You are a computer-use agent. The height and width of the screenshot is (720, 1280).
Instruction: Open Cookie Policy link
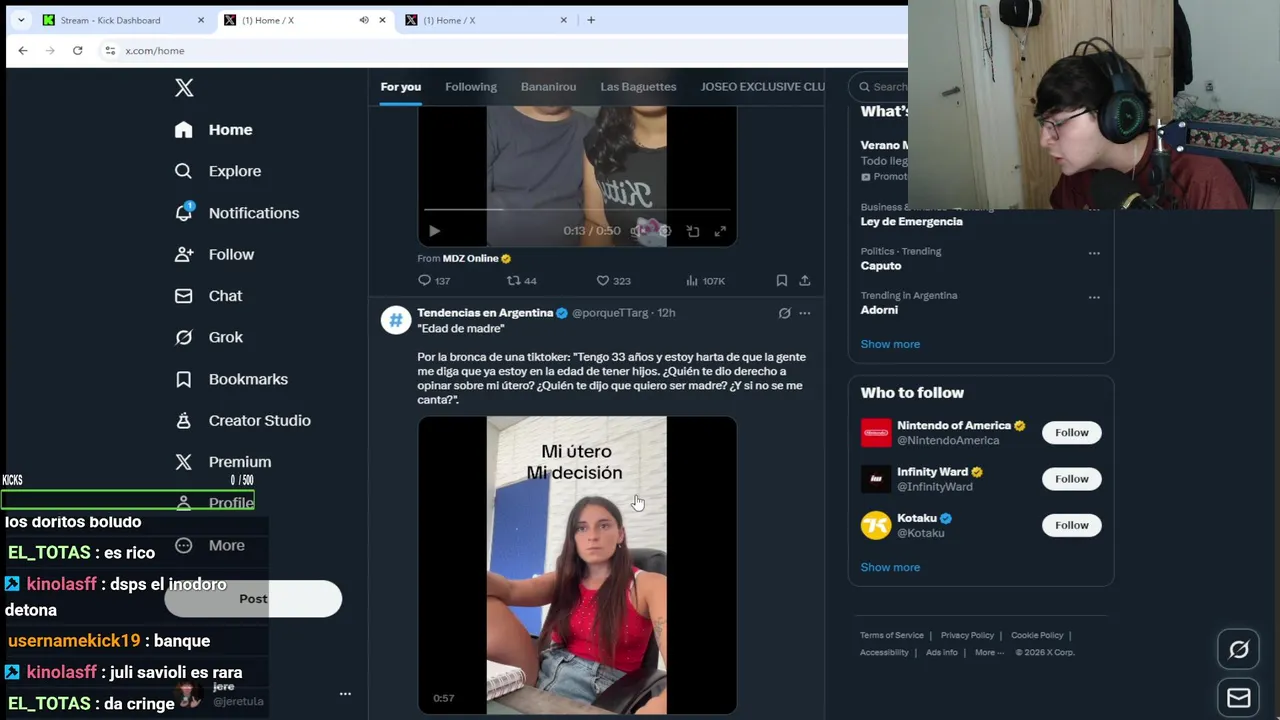tap(1037, 635)
